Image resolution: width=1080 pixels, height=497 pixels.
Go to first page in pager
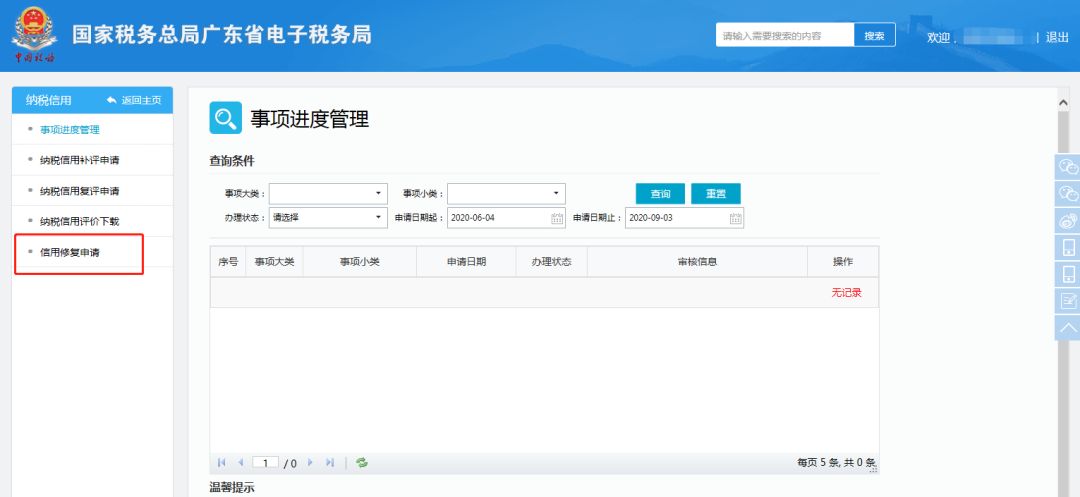pyautogui.click(x=221, y=463)
